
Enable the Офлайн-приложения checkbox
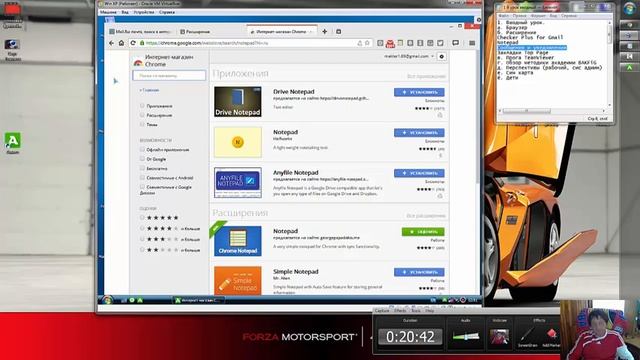click(142, 149)
